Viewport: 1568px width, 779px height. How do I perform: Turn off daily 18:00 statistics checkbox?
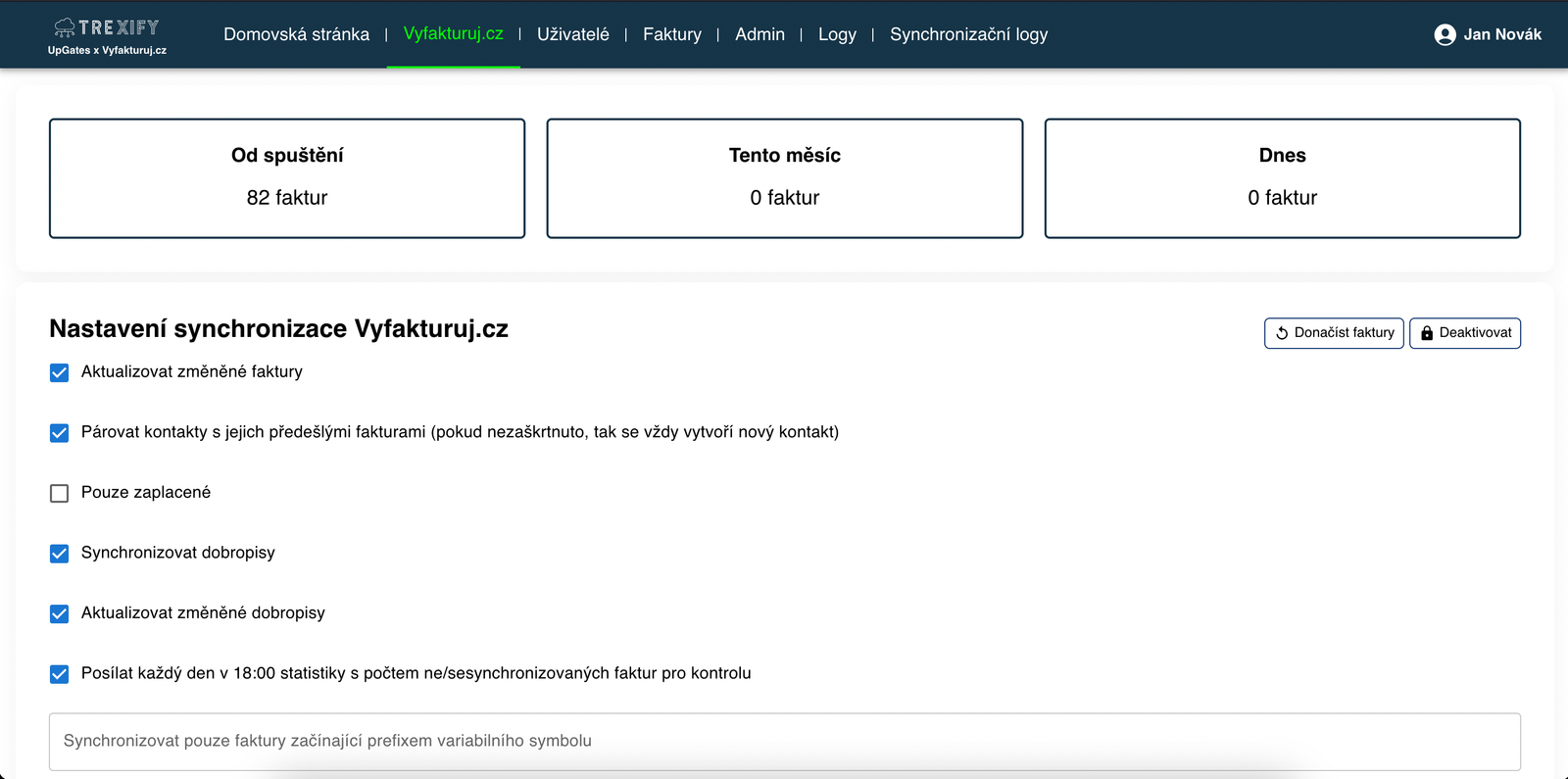click(x=60, y=674)
